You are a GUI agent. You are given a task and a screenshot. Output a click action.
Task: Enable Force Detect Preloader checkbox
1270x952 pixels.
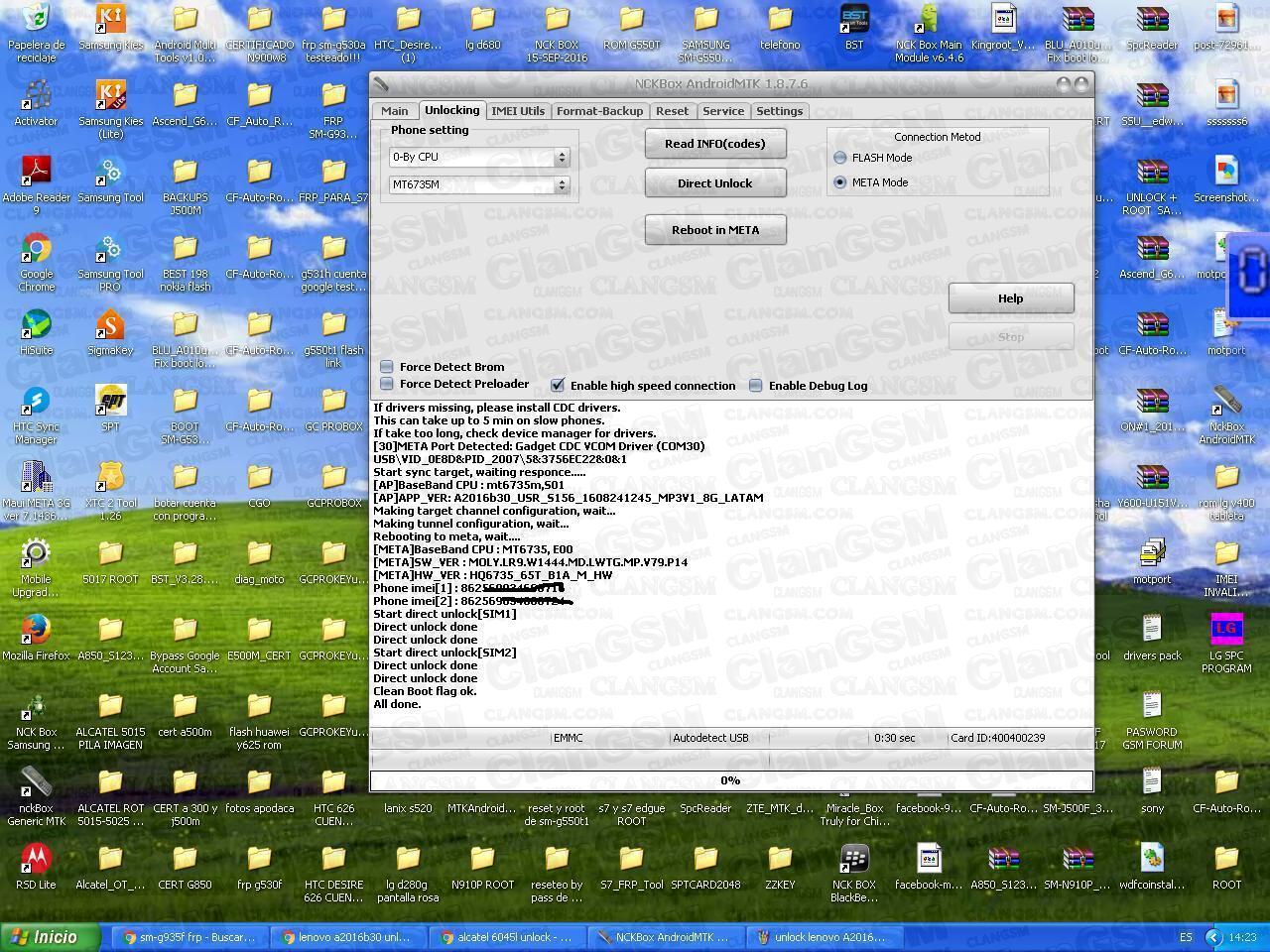click(x=387, y=384)
